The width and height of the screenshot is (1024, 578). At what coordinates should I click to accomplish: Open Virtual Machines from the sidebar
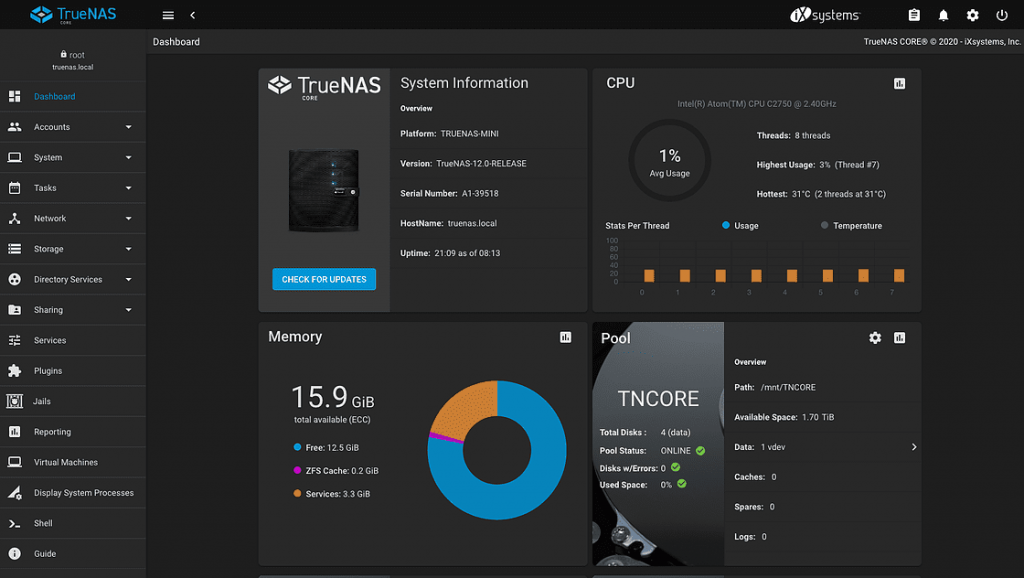point(72,462)
